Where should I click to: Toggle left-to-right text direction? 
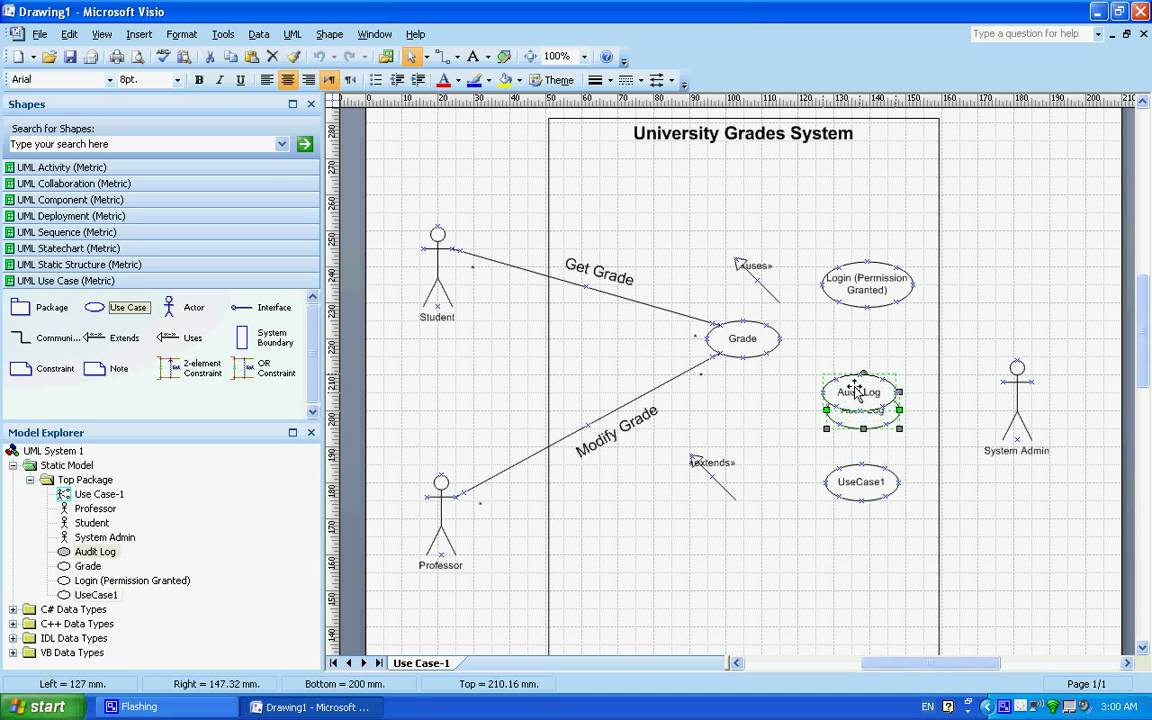pyautogui.click(x=329, y=80)
